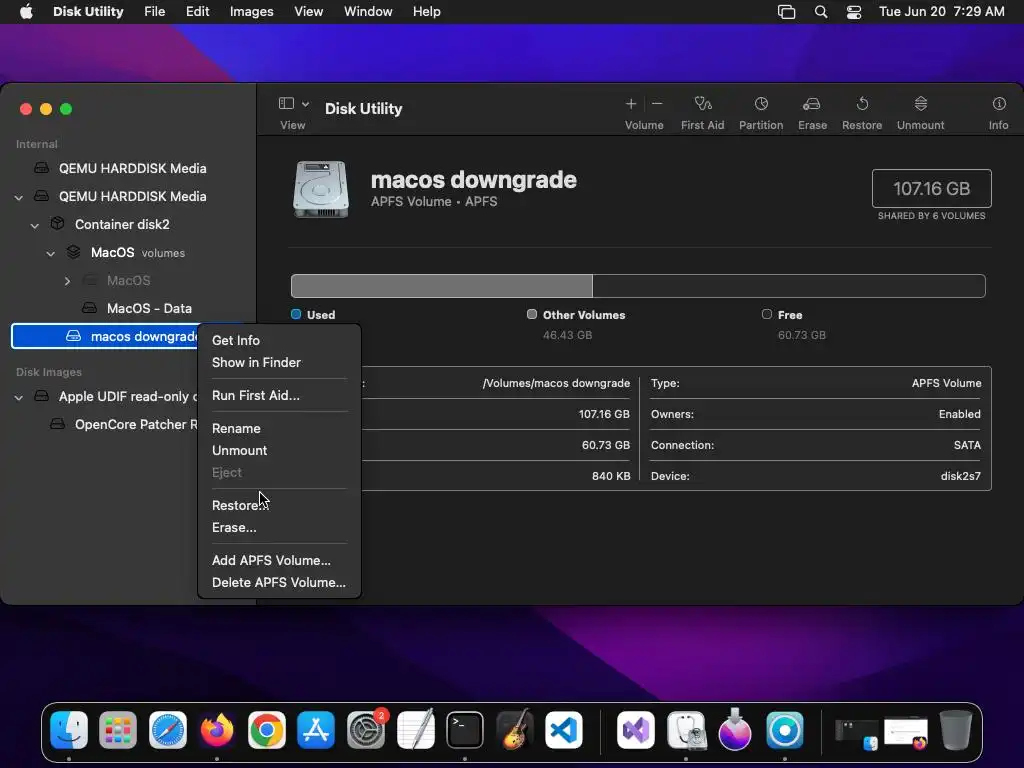The height and width of the screenshot is (768, 1024).
Task: Open Google Chrome from the Dock
Action: tap(266, 729)
